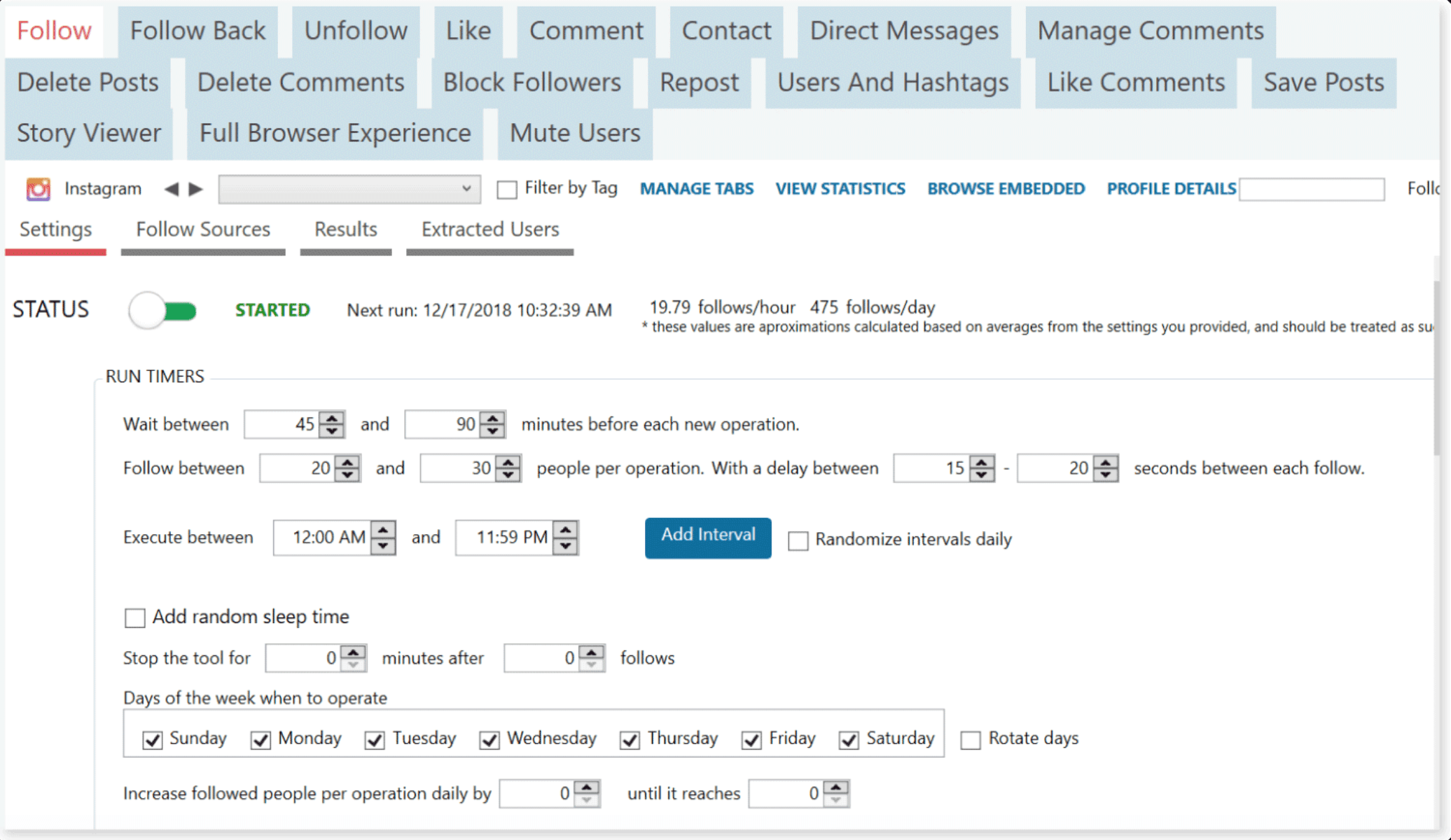Click VIEW STATISTICS link
The width and height of the screenshot is (1451, 840).
tap(840, 190)
